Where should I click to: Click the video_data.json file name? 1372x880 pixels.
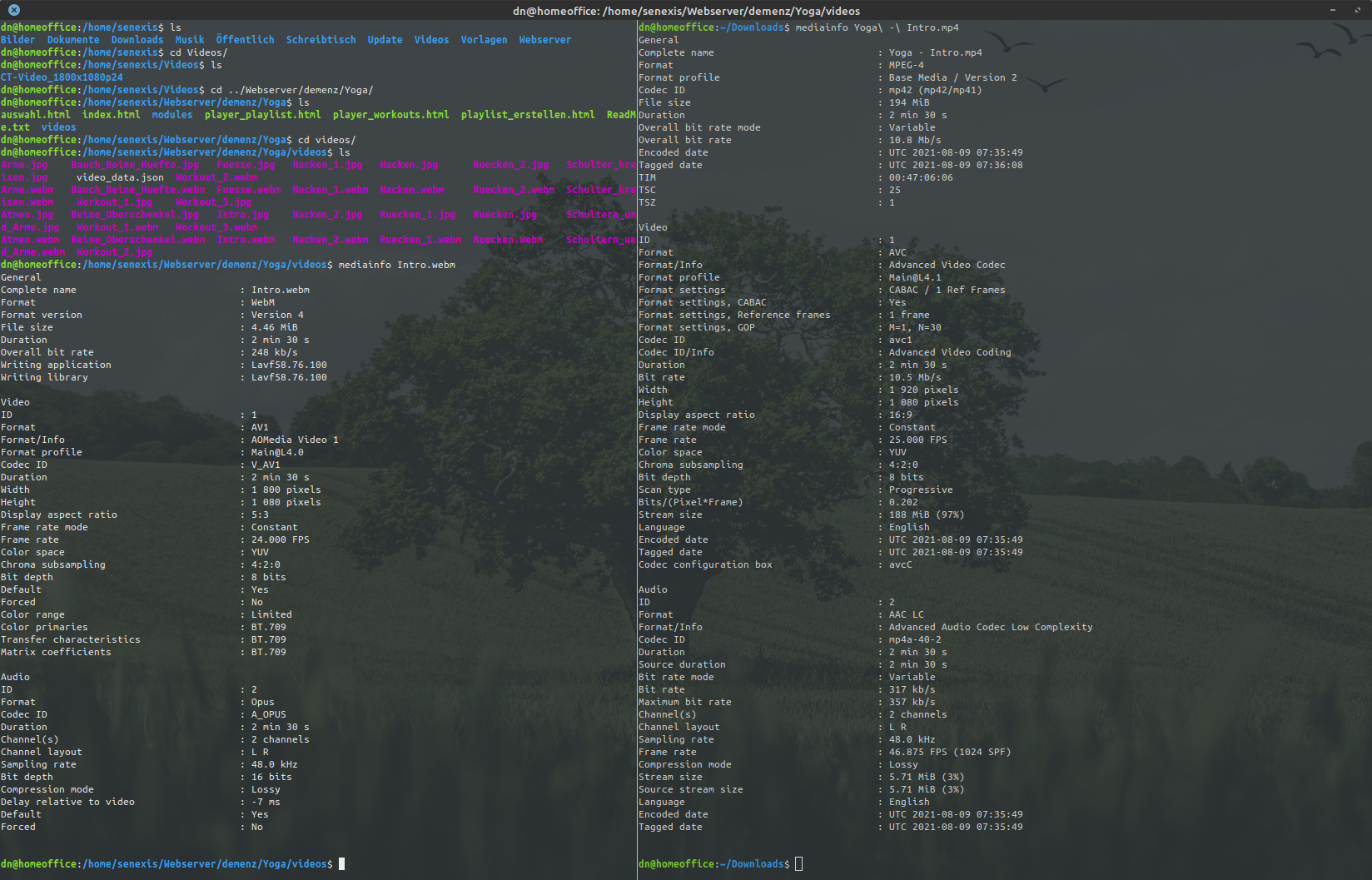point(120,177)
